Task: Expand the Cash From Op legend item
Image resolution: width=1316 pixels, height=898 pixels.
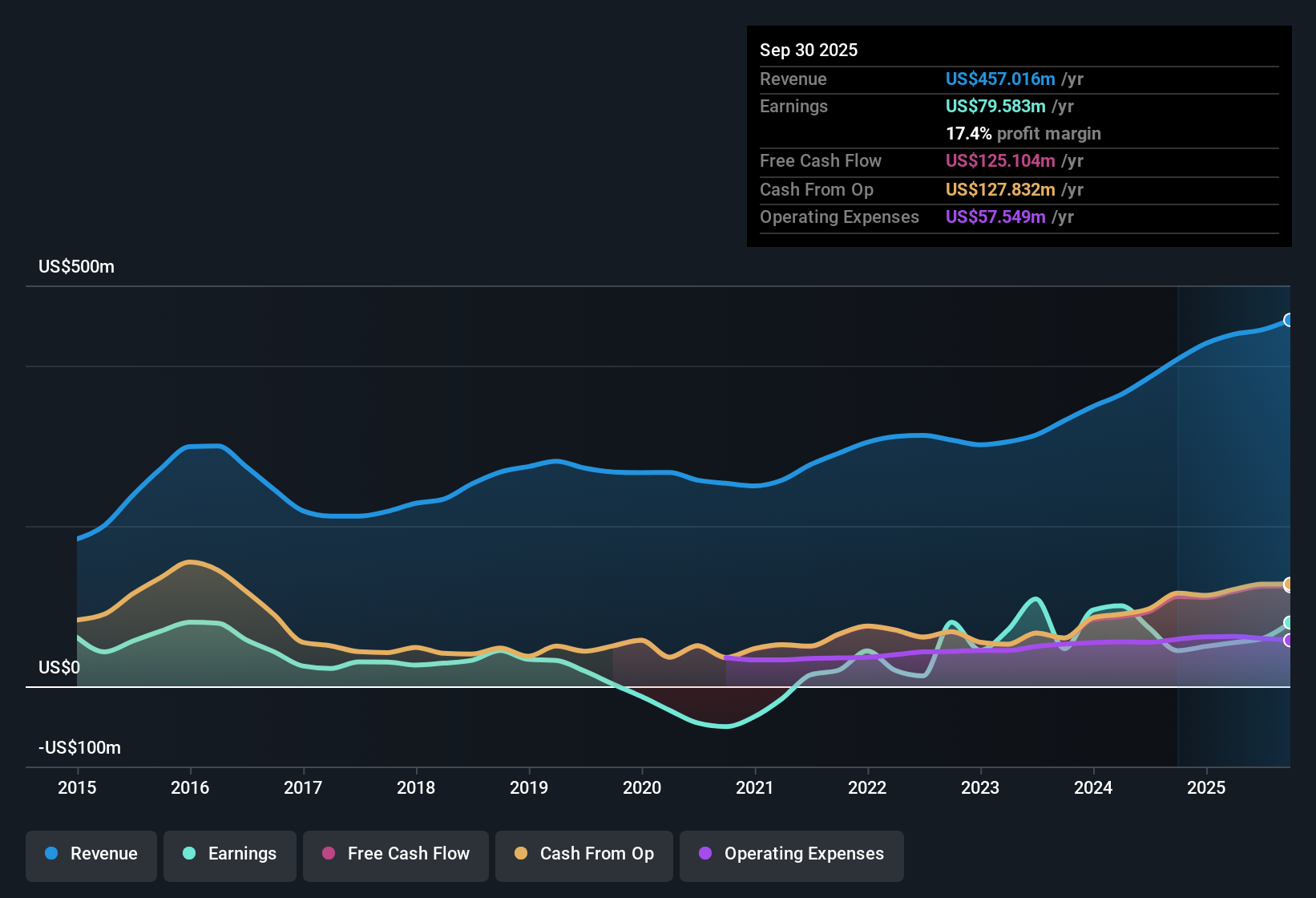Action: pyautogui.click(x=583, y=855)
